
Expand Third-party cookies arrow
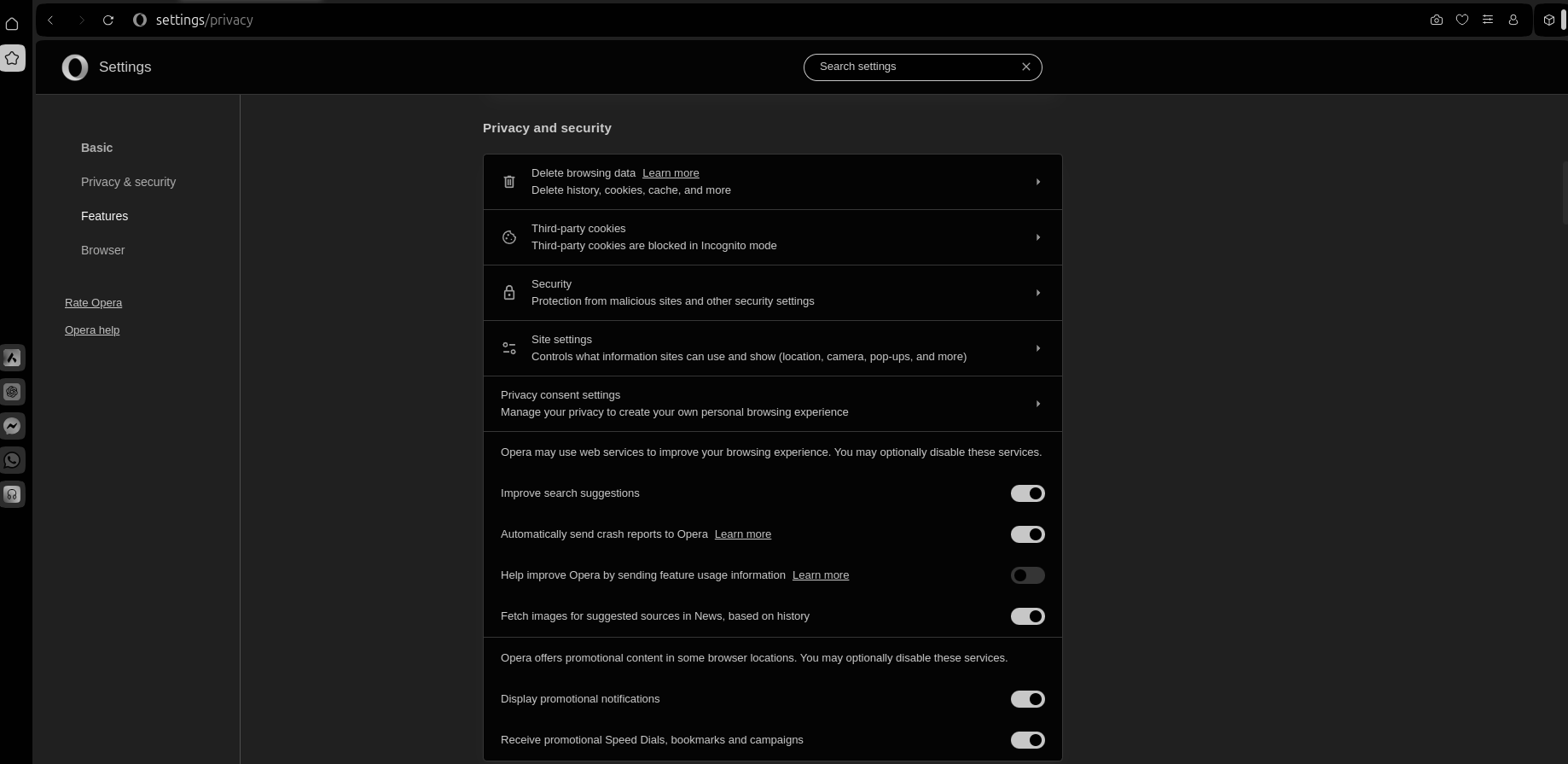tap(1038, 237)
